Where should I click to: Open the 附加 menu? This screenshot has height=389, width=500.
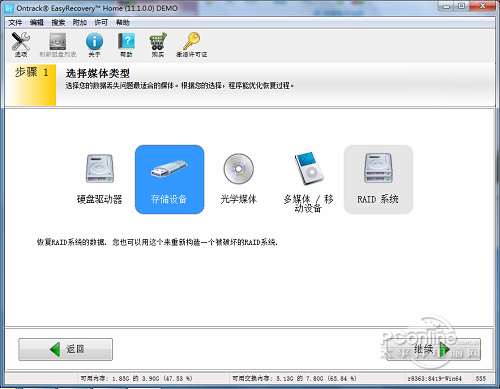point(80,23)
